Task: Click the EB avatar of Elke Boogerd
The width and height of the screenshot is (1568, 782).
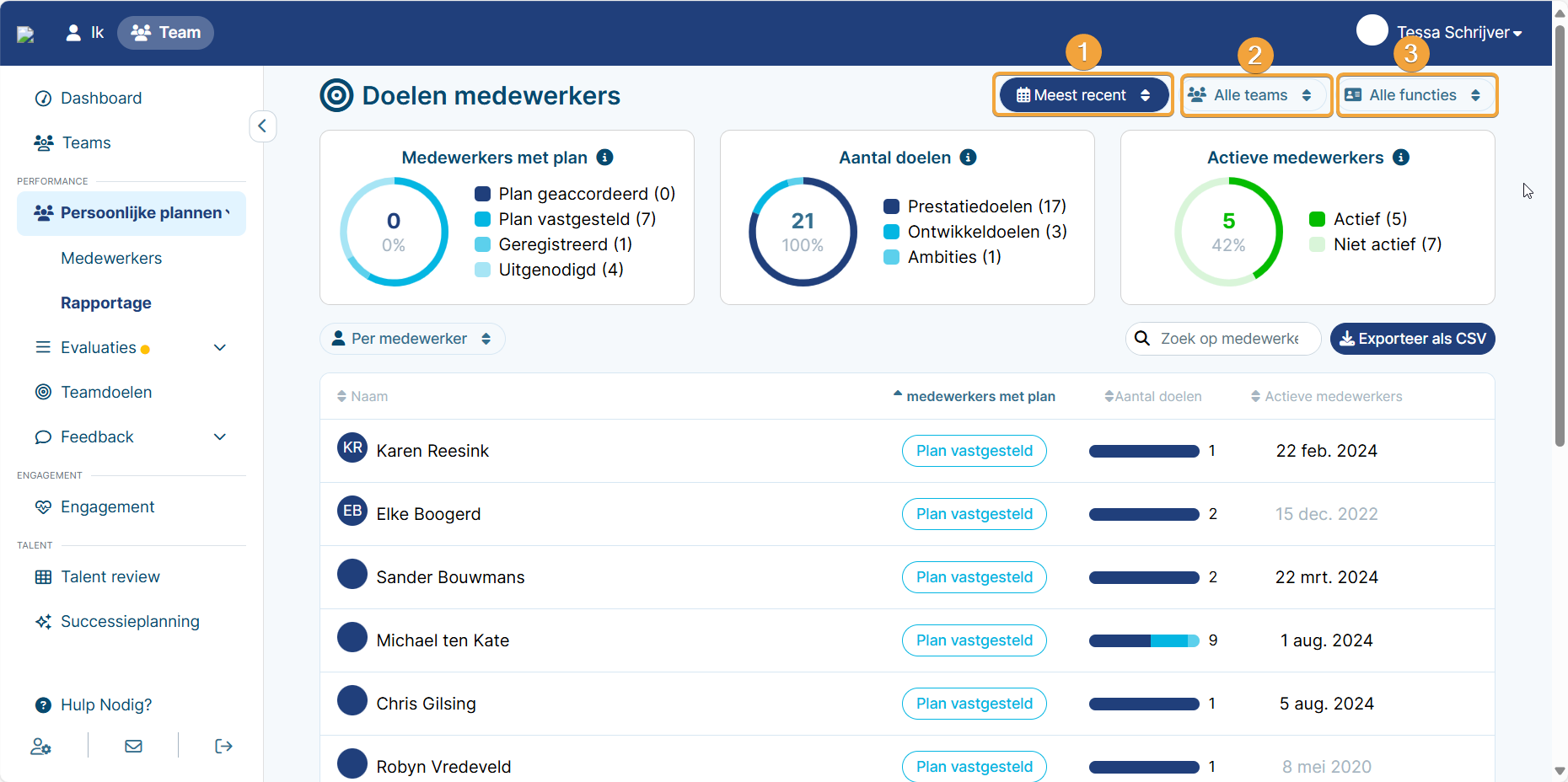Action: (x=352, y=511)
